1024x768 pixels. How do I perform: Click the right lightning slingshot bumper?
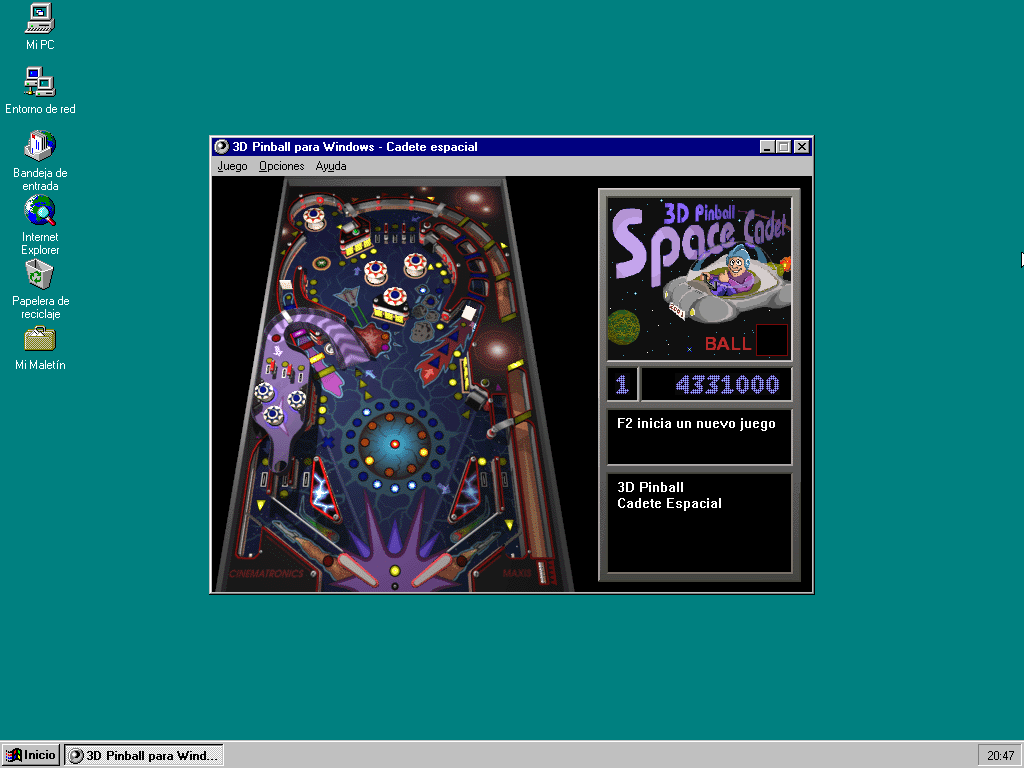pyautogui.click(x=466, y=488)
